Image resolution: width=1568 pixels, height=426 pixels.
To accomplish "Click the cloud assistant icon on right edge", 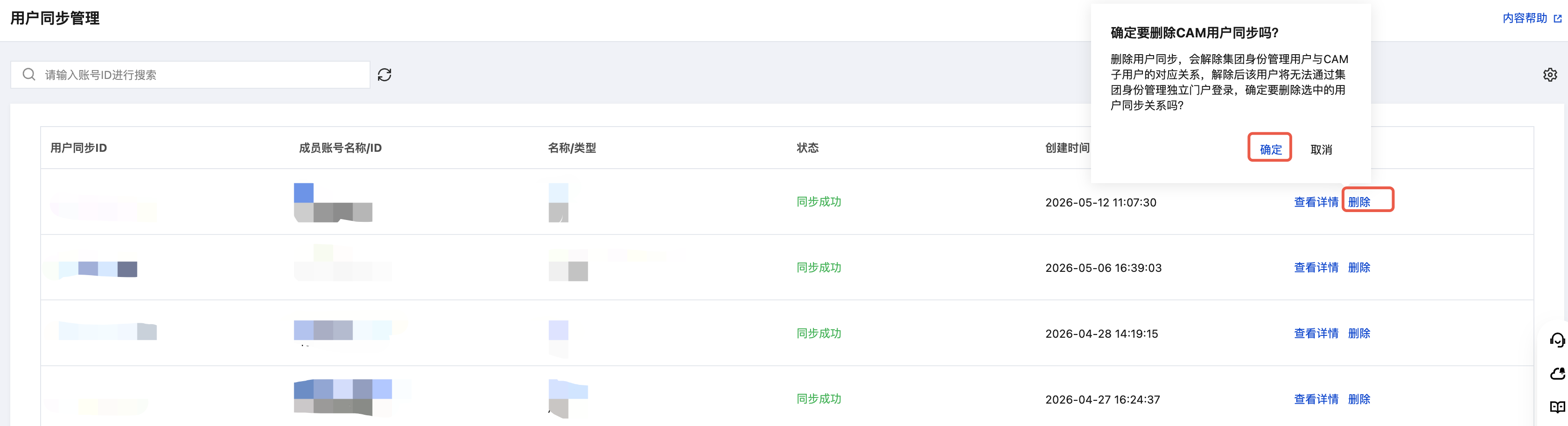I will [1556, 373].
